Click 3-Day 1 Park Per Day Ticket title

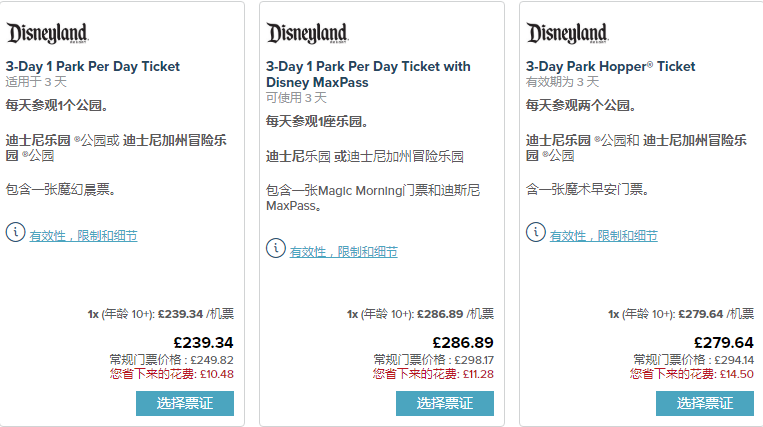pos(93,66)
